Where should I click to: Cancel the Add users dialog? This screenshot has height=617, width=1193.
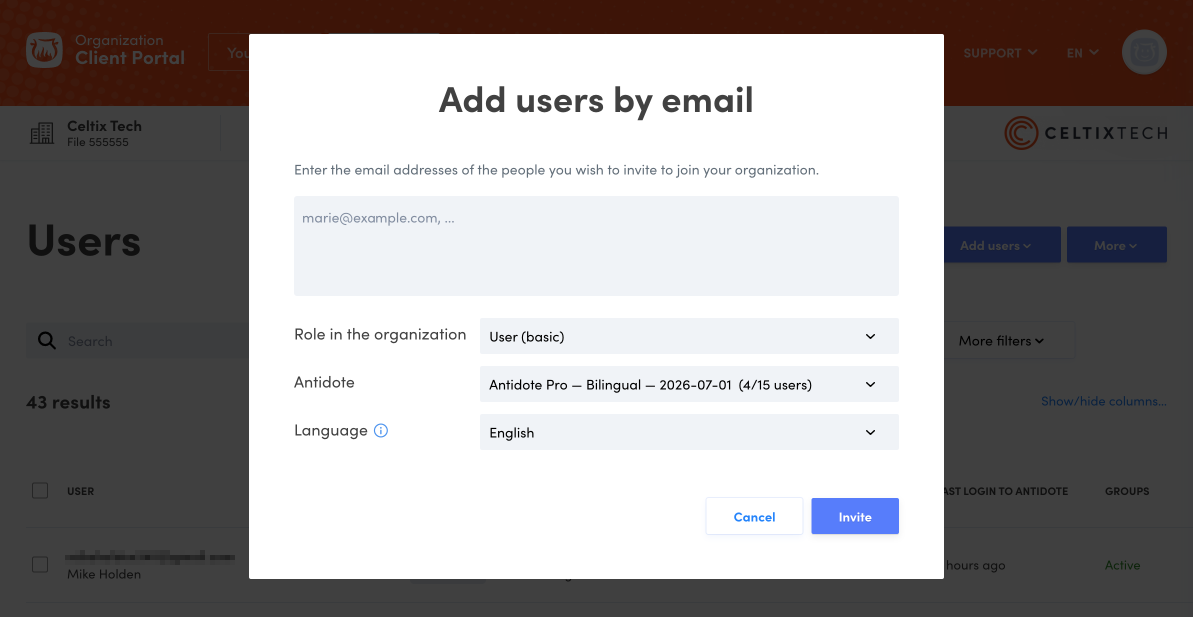point(754,517)
